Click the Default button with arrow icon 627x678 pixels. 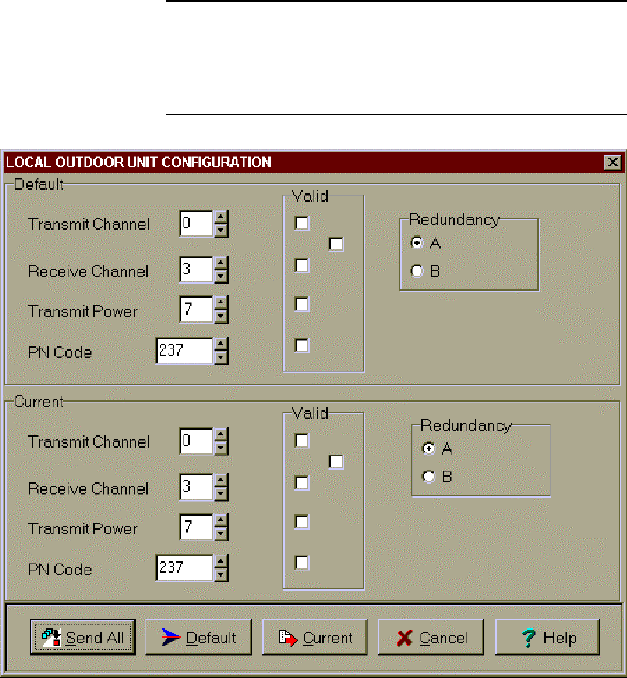click(x=198, y=637)
